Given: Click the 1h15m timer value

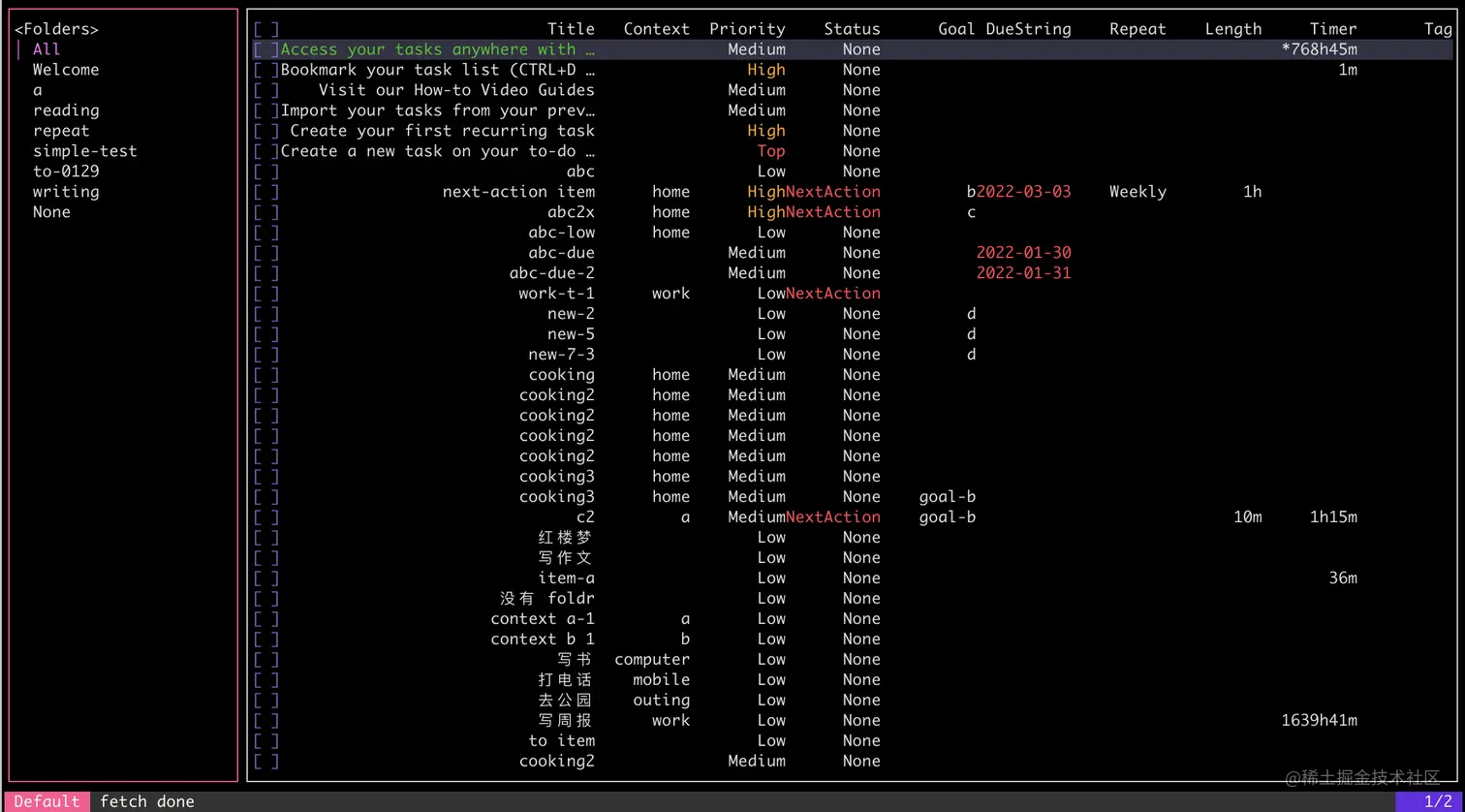Looking at the screenshot, I should 1333,517.
